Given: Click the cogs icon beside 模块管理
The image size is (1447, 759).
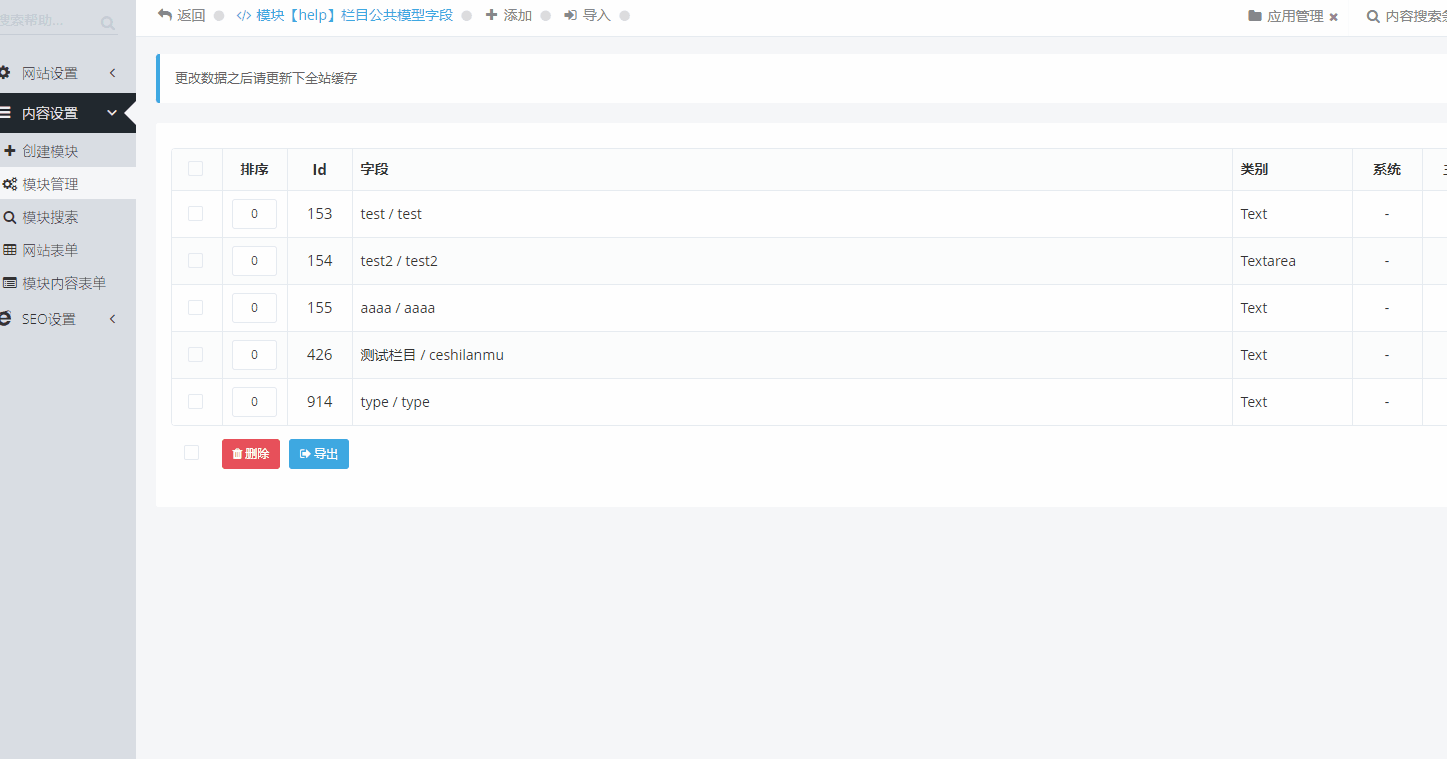Looking at the screenshot, I should pos(10,184).
